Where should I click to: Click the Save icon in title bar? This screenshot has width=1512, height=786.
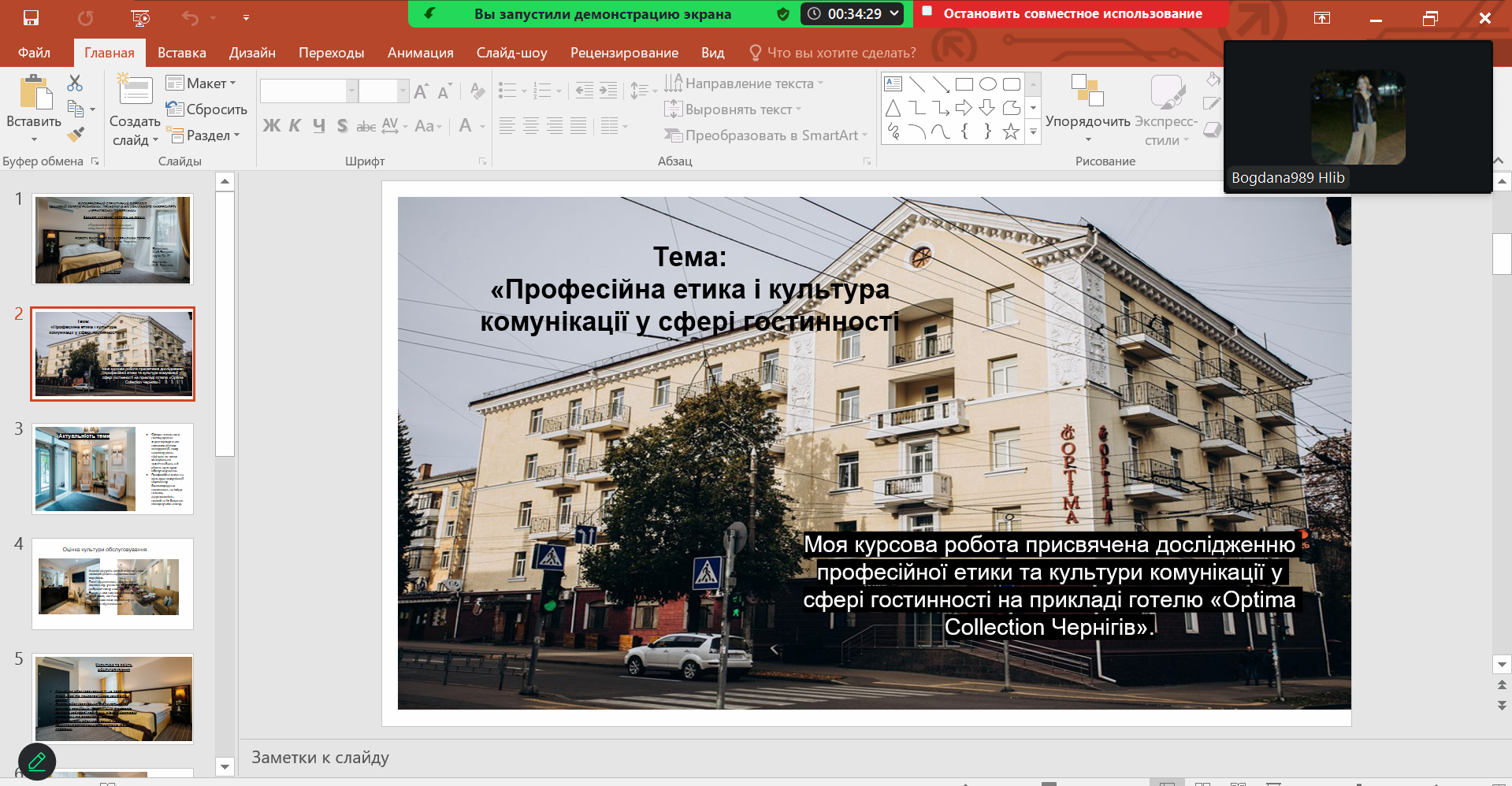(x=31, y=17)
